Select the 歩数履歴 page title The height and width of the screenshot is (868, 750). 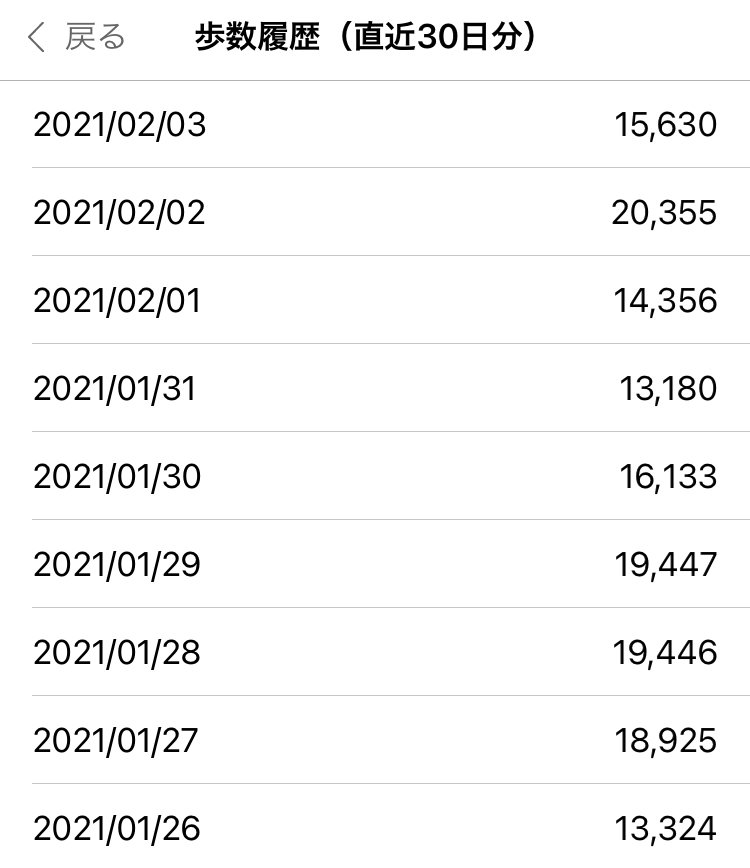pos(365,37)
